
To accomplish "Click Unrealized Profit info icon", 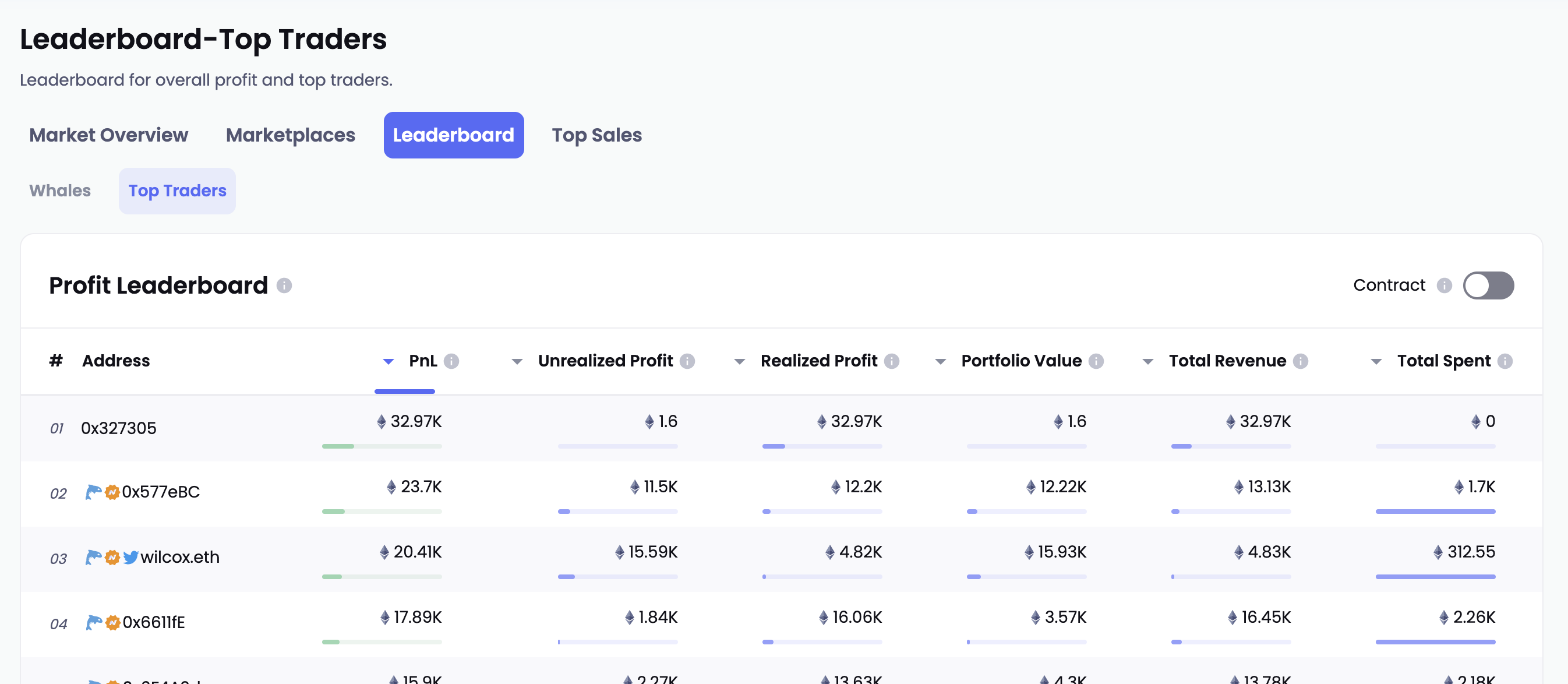I will (687, 361).
